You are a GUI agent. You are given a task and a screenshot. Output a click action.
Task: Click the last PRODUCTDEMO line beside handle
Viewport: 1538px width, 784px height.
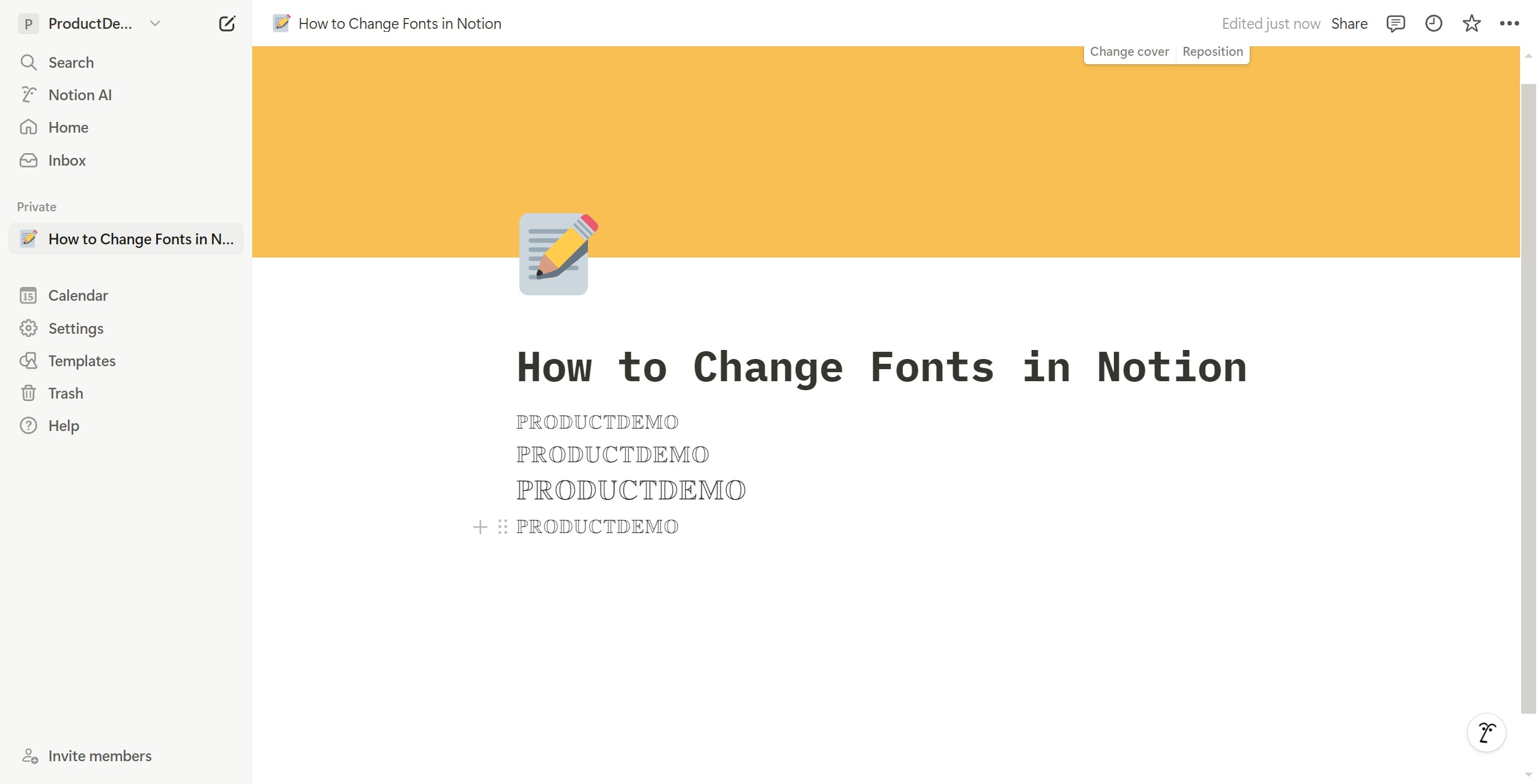point(598,526)
